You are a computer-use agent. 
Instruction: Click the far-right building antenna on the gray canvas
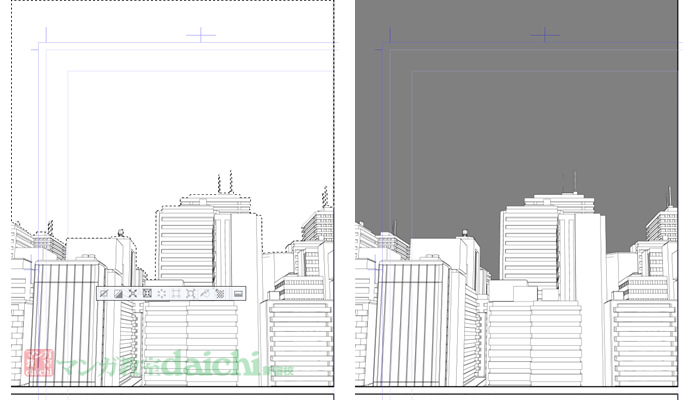669,194
